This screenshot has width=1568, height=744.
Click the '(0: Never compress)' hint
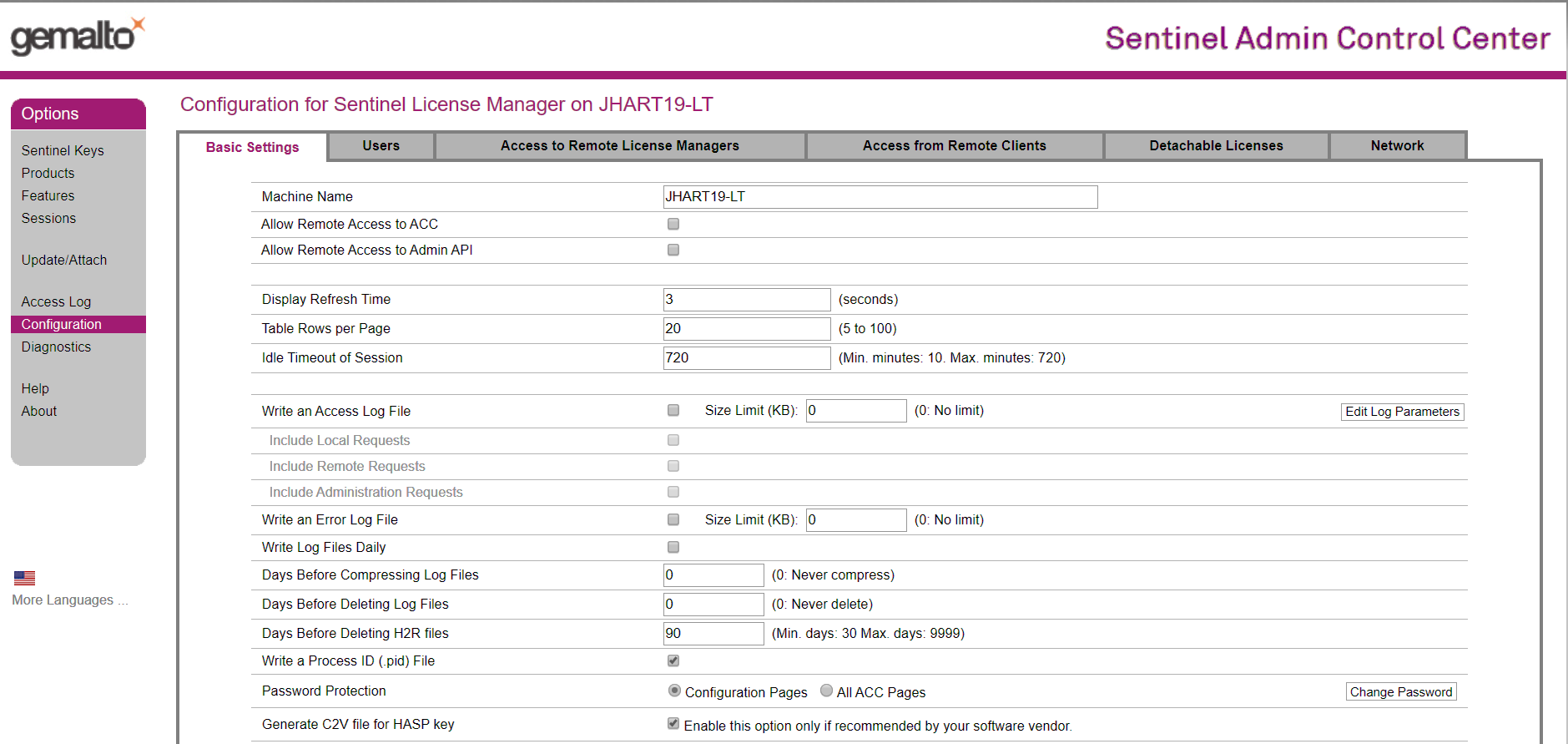[x=833, y=574]
